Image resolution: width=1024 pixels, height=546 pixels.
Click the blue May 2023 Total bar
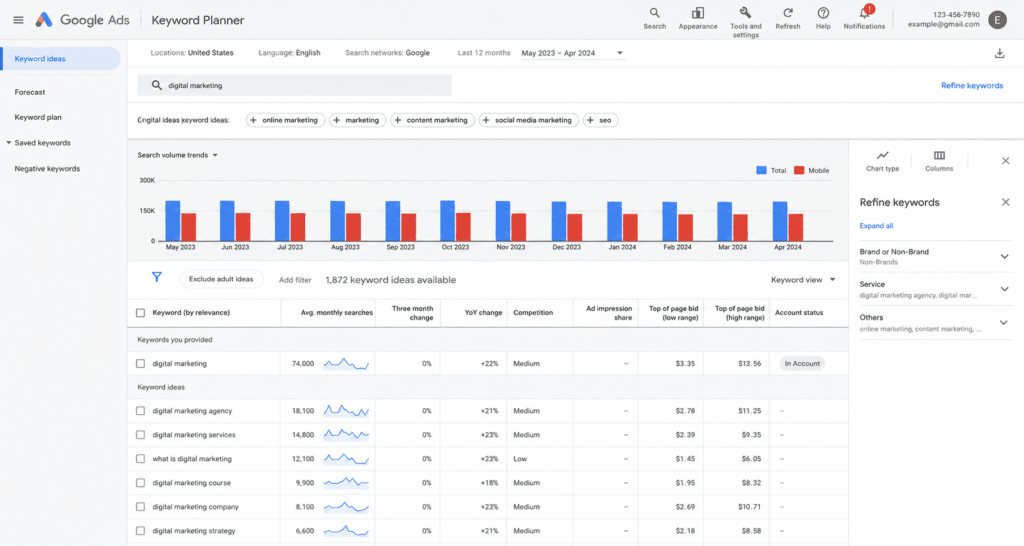[172, 221]
